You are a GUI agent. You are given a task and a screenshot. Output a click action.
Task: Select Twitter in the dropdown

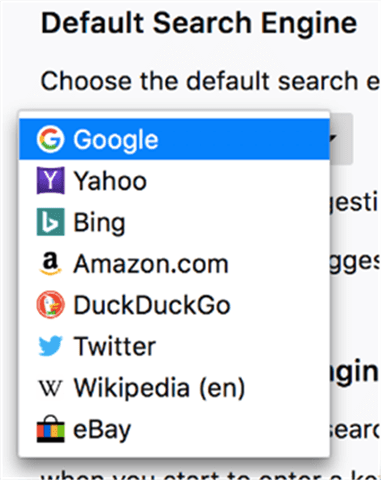[174, 346]
